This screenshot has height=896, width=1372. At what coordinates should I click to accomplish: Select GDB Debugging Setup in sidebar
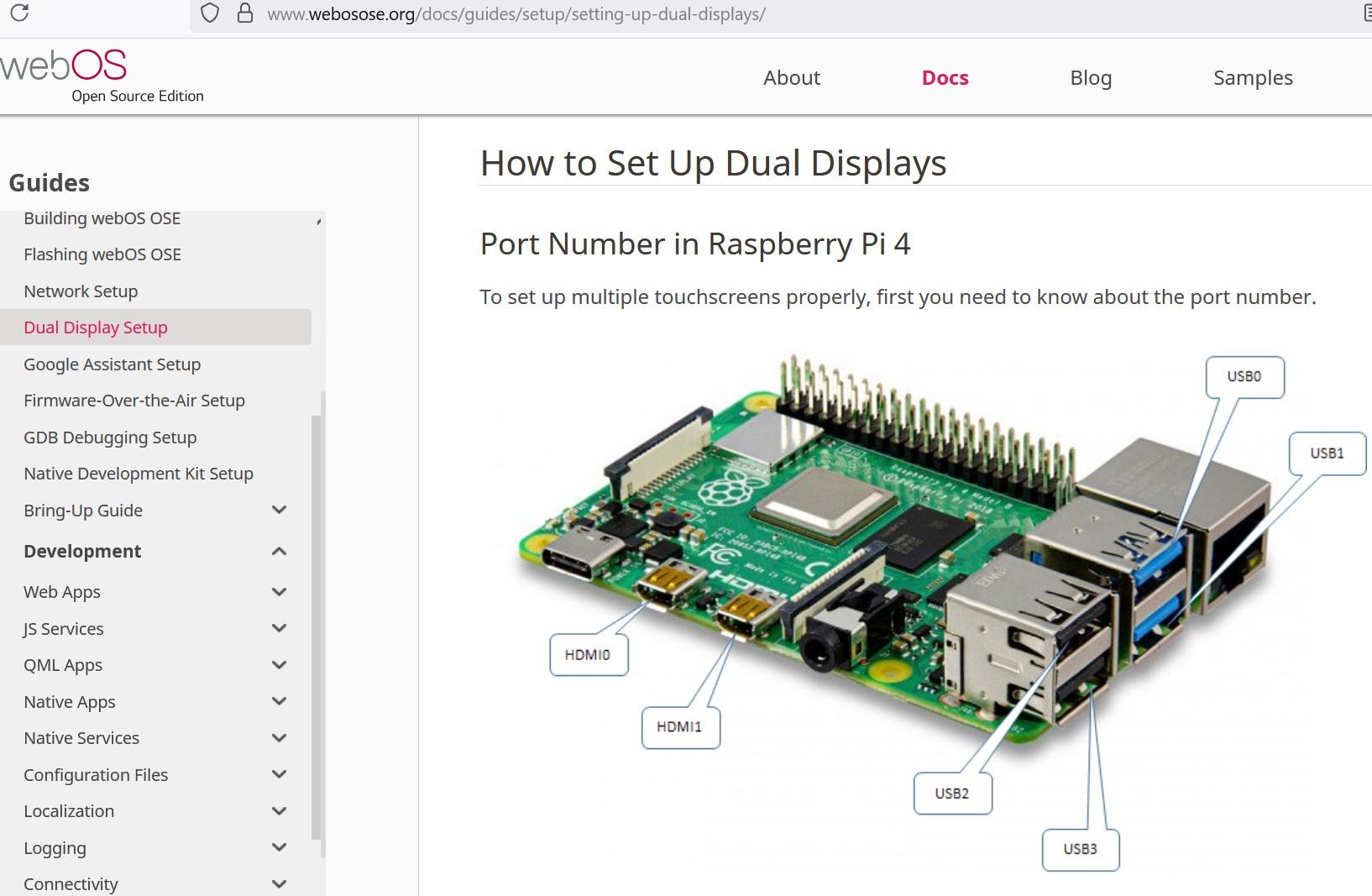coord(110,438)
